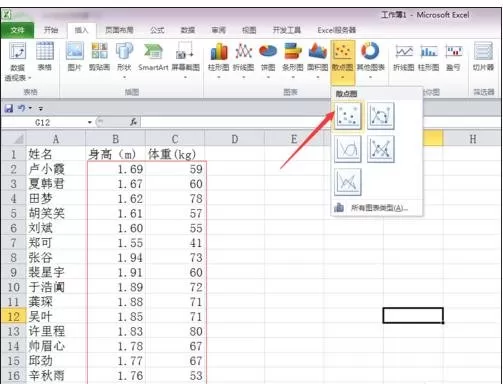
Task: Click the Name Box showing G12
Action: [x=44, y=123]
